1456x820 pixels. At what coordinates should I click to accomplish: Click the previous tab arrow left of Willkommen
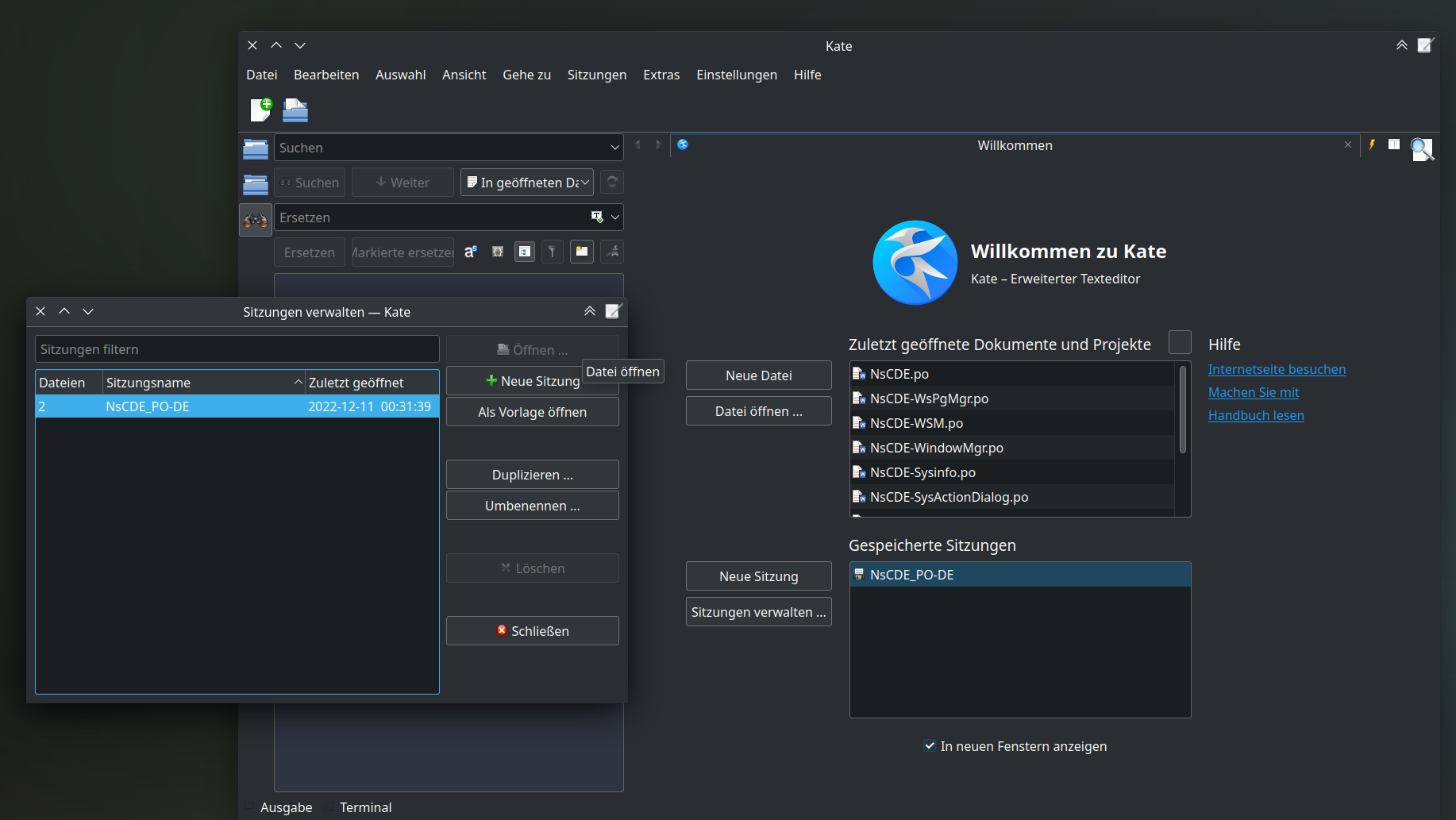tap(637, 144)
